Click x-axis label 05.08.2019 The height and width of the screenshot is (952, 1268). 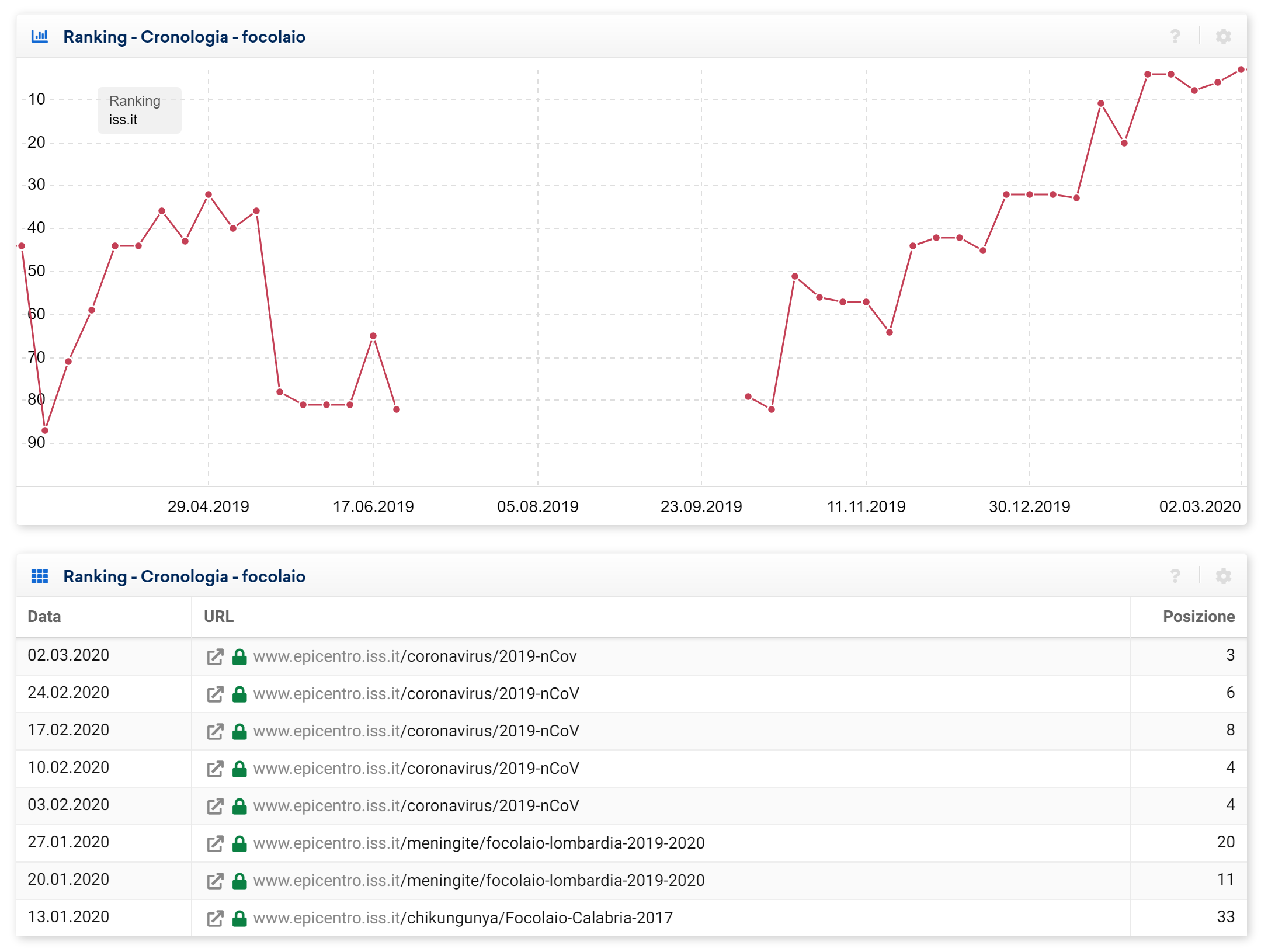[x=537, y=506]
